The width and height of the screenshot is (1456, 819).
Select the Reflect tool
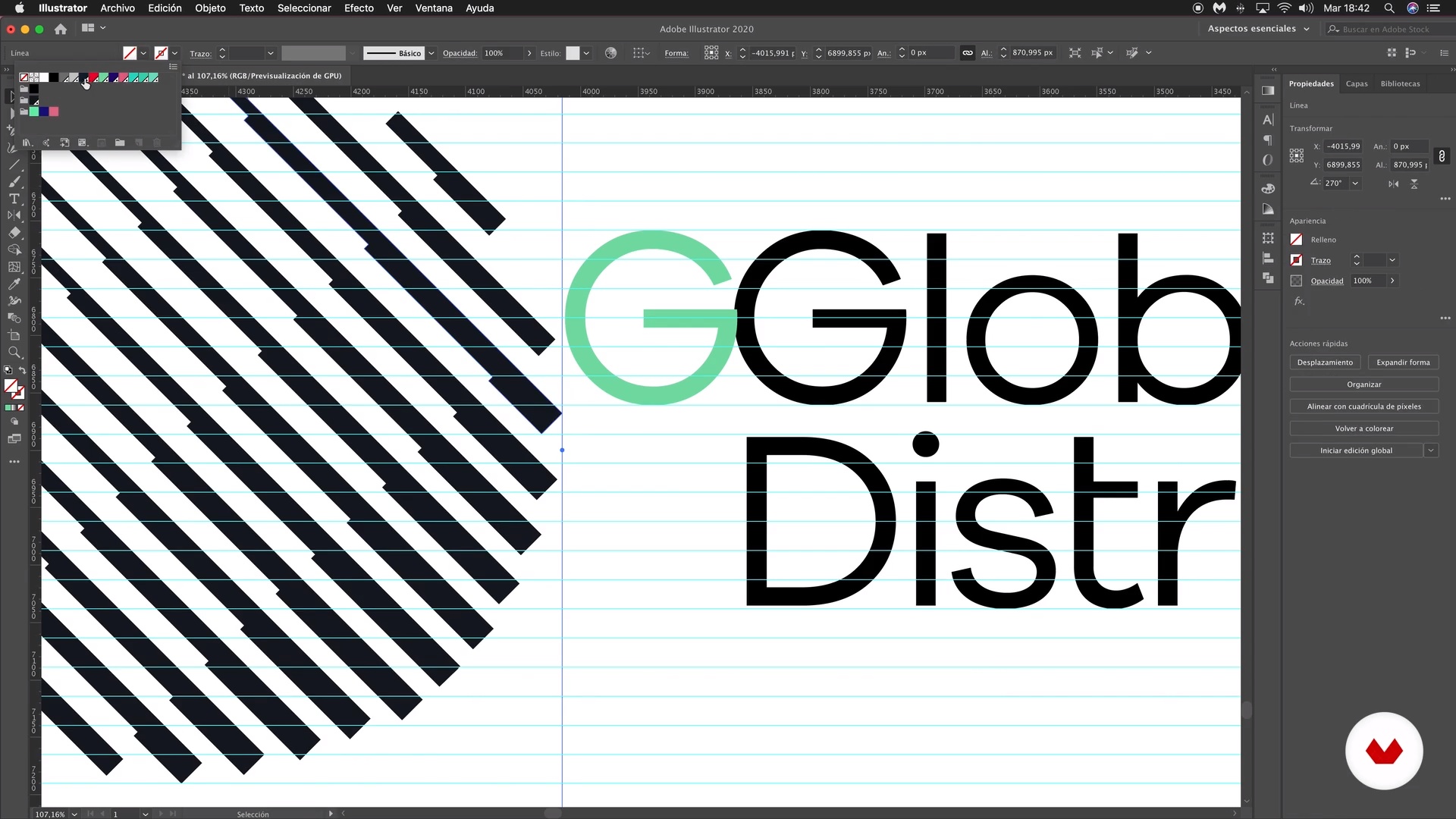point(14,216)
